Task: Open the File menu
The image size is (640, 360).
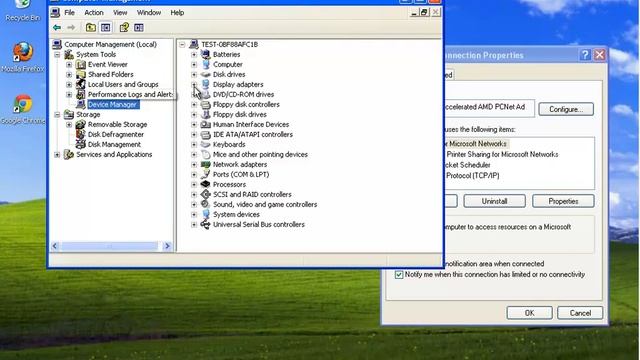Action: pos(69,13)
